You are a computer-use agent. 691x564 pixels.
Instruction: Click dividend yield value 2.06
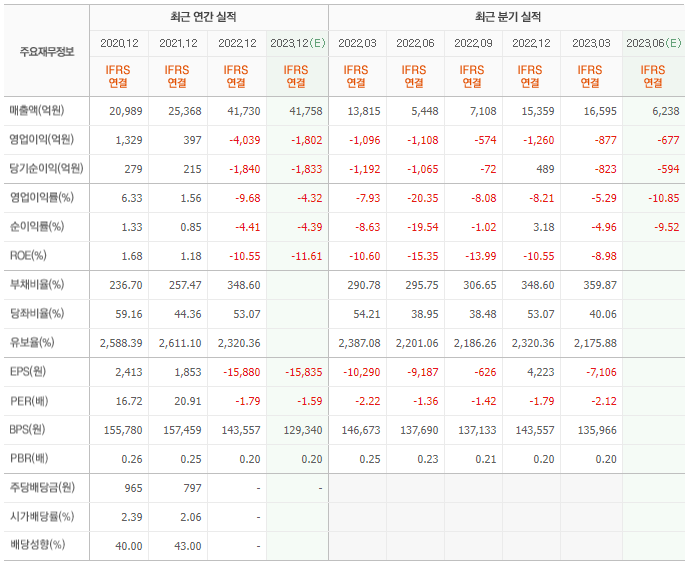(191, 517)
